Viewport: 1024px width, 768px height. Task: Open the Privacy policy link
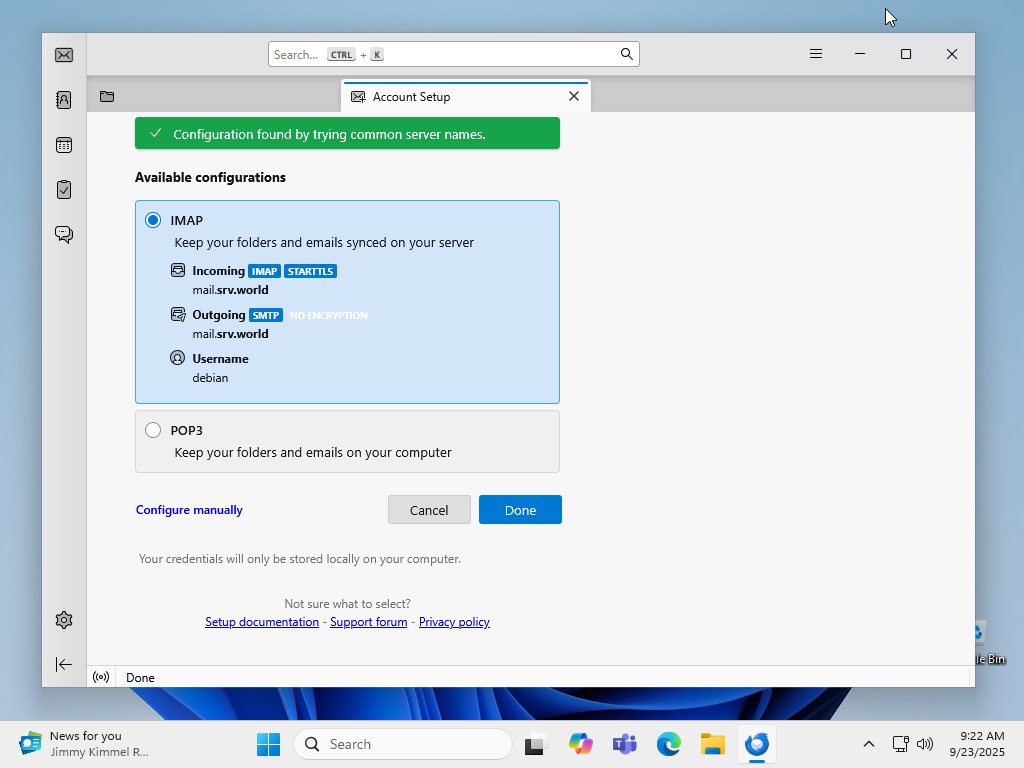(x=454, y=622)
